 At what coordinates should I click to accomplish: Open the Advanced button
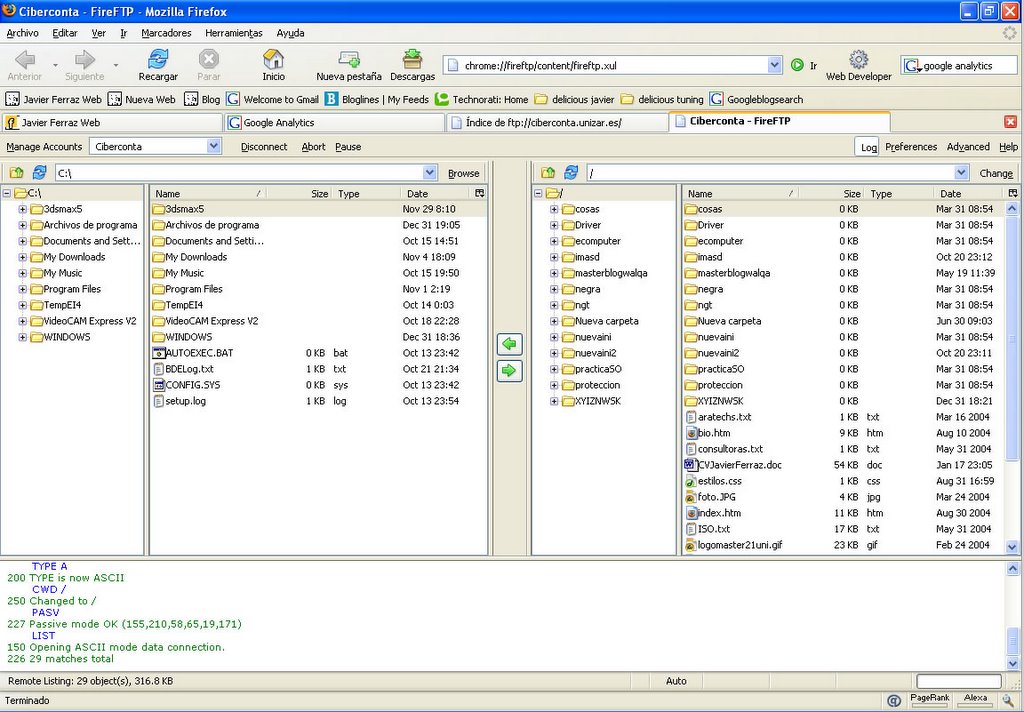point(968,147)
